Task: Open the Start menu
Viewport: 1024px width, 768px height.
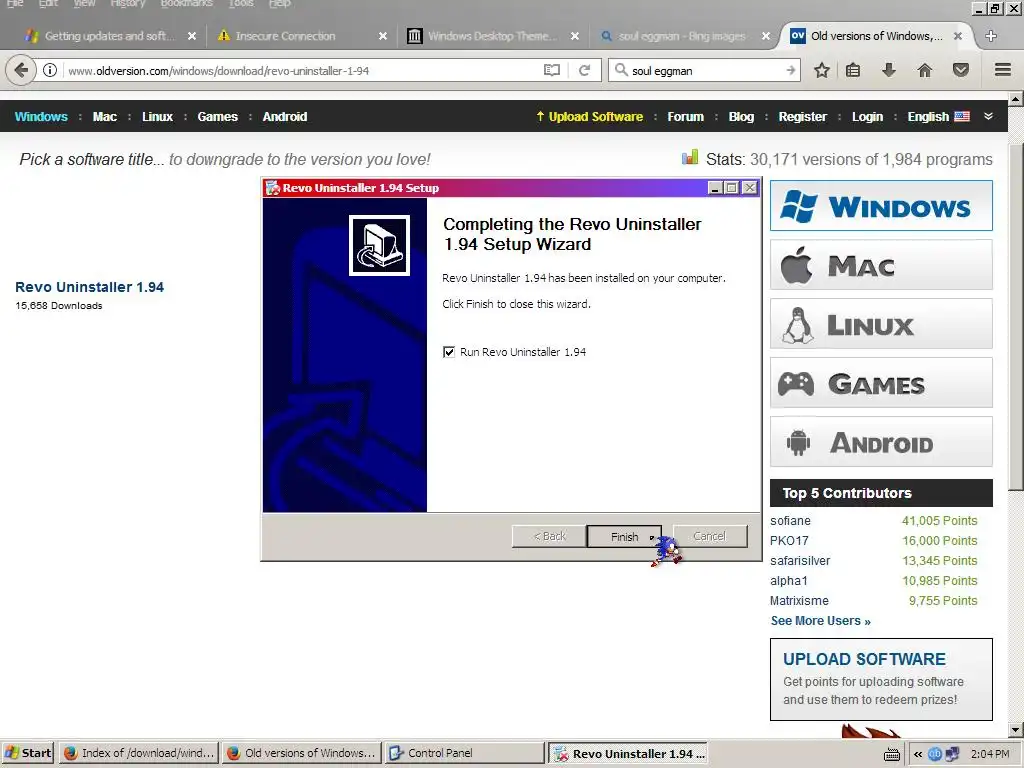Action: tap(27, 753)
